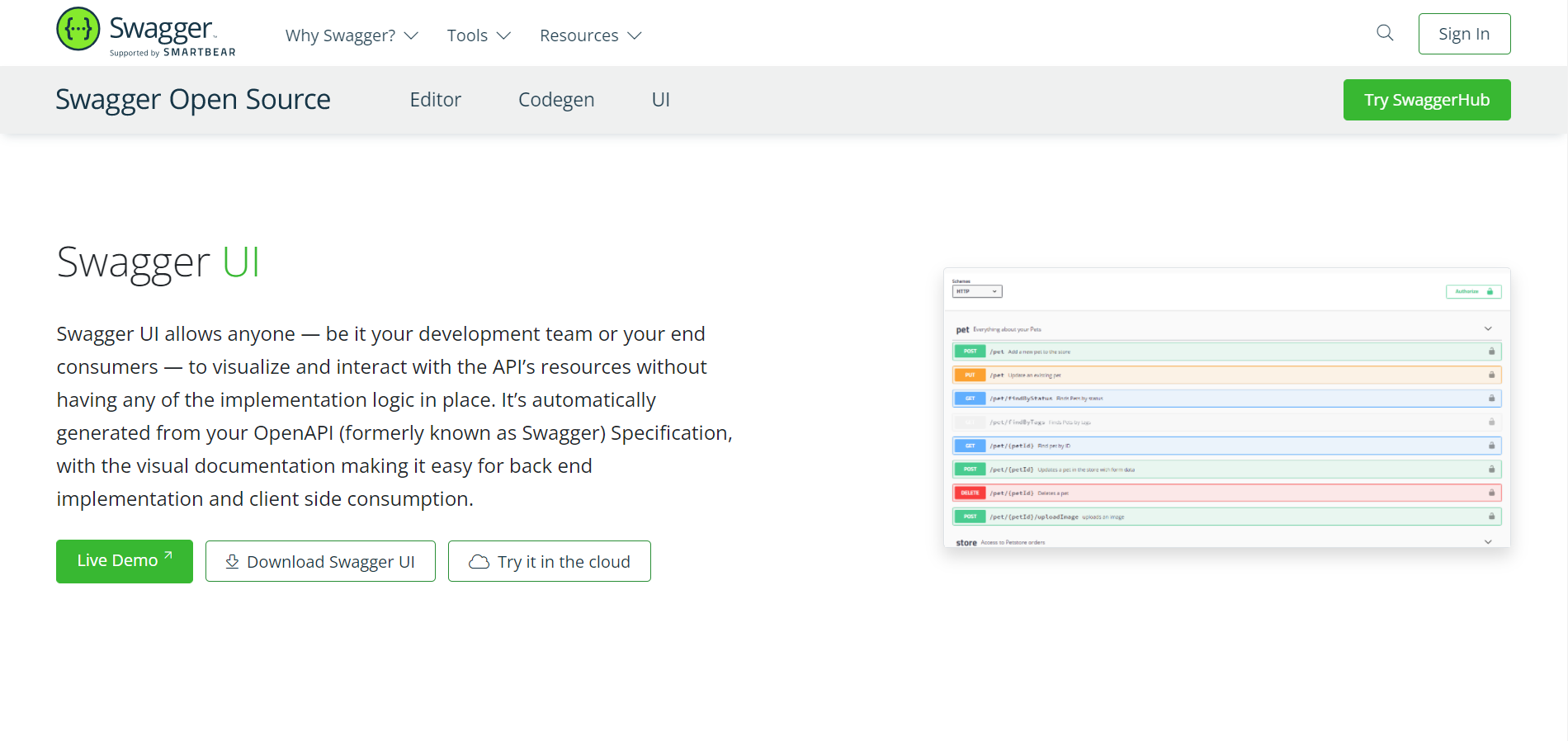Image resolution: width=1568 pixels, height=741 pixels.
Task: Click Try SwaggerHub button
Action: (x=1427, y=100)
